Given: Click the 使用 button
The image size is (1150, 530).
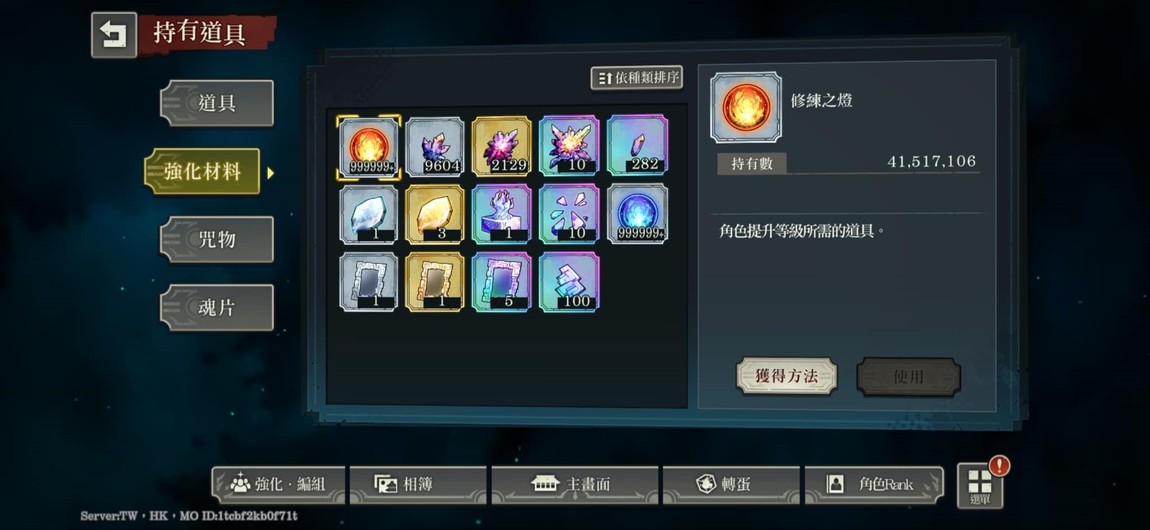Looking at the screenshot, I should 909,377.
